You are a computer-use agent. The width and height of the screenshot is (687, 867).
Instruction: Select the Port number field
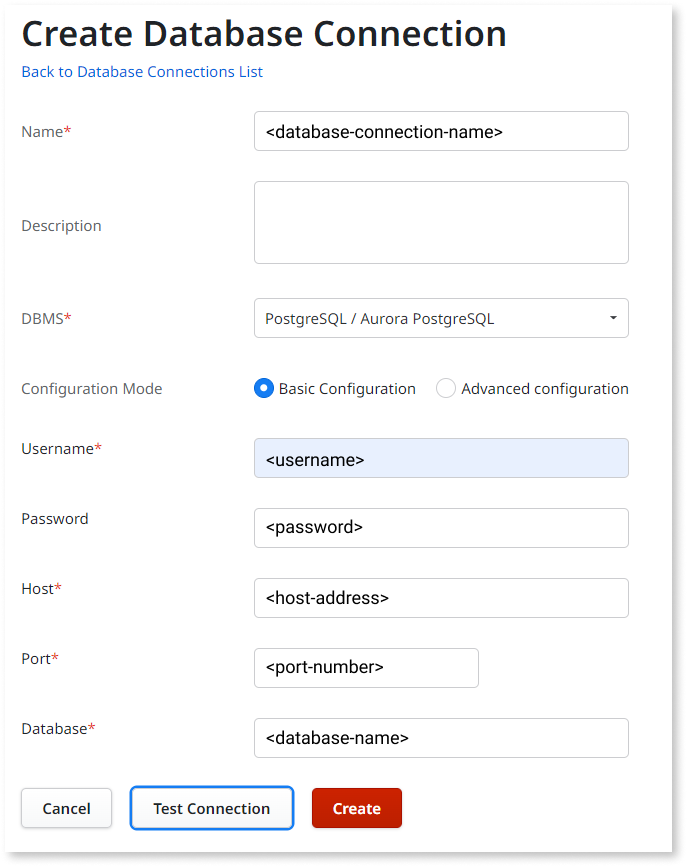tap(366, 667)
